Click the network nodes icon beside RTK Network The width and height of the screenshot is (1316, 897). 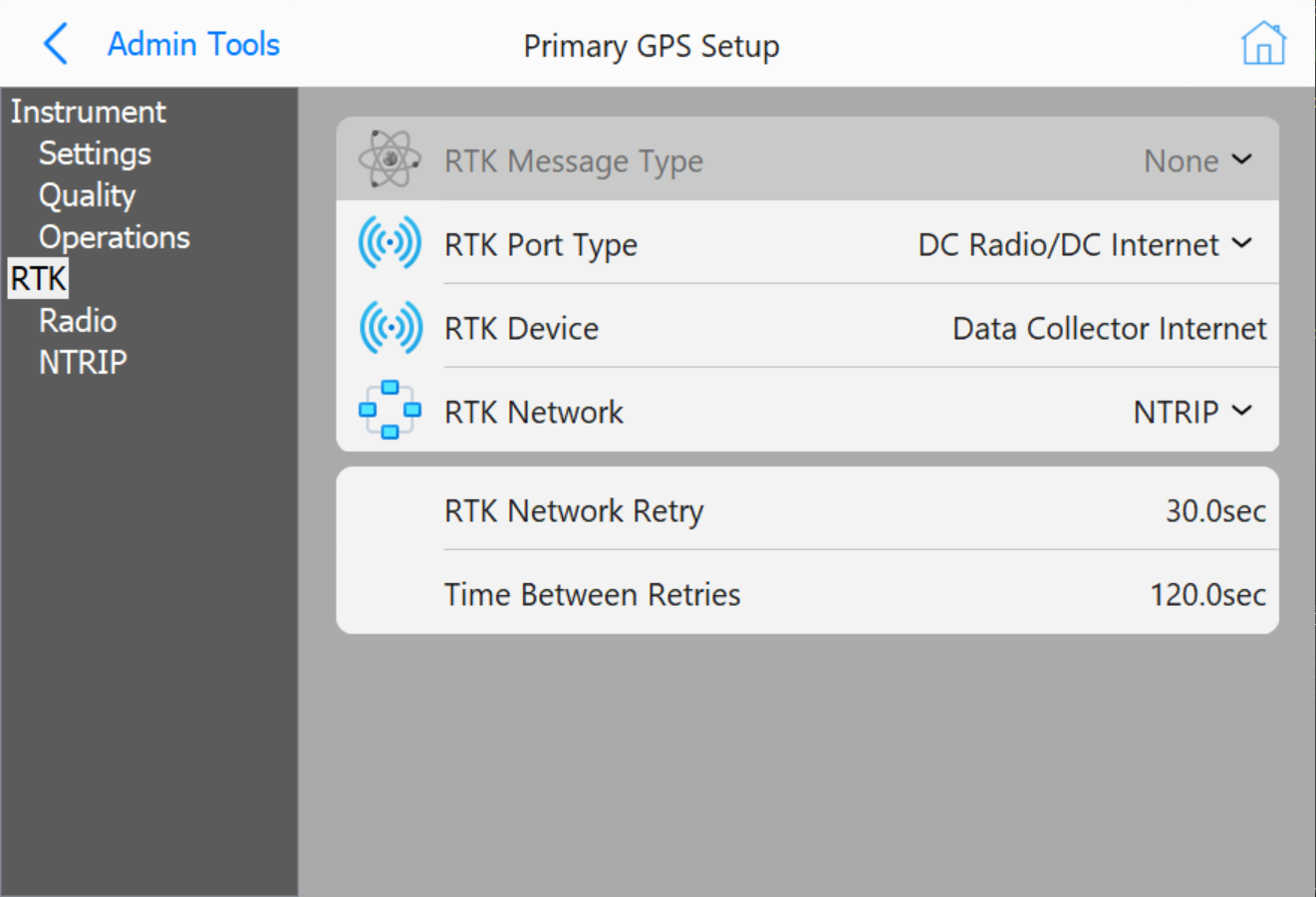click(x=390, y=410)
